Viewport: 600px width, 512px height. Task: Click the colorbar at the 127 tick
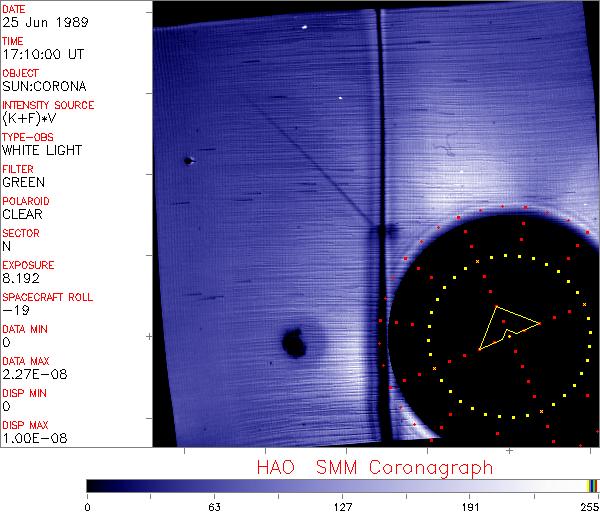(342, 485)
